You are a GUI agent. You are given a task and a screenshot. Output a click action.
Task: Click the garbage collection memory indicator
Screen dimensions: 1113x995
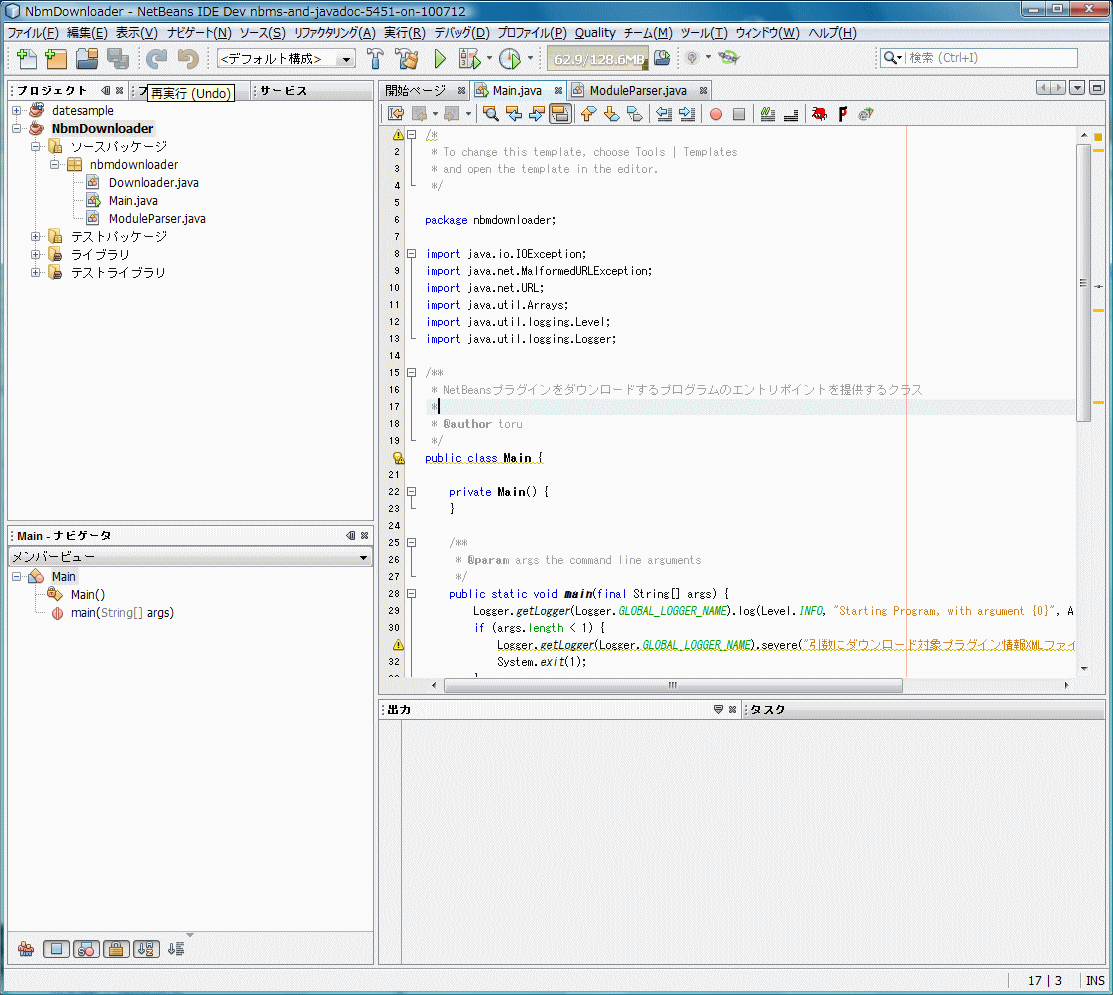click(x=598, y=59)
